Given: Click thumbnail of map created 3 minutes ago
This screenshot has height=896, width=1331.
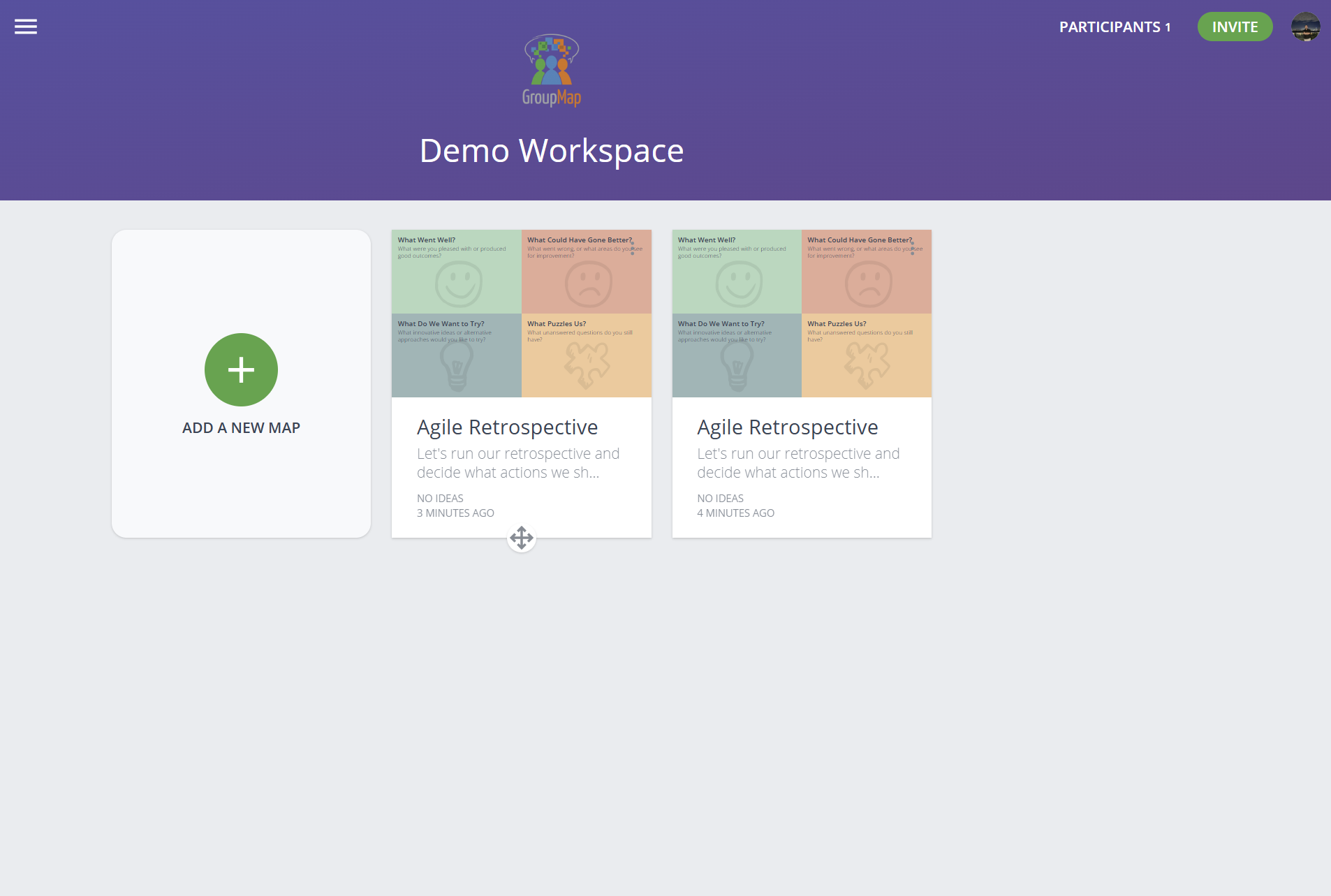Looking at the screenshot, I should pyautogui.click(x=522, y=314).
